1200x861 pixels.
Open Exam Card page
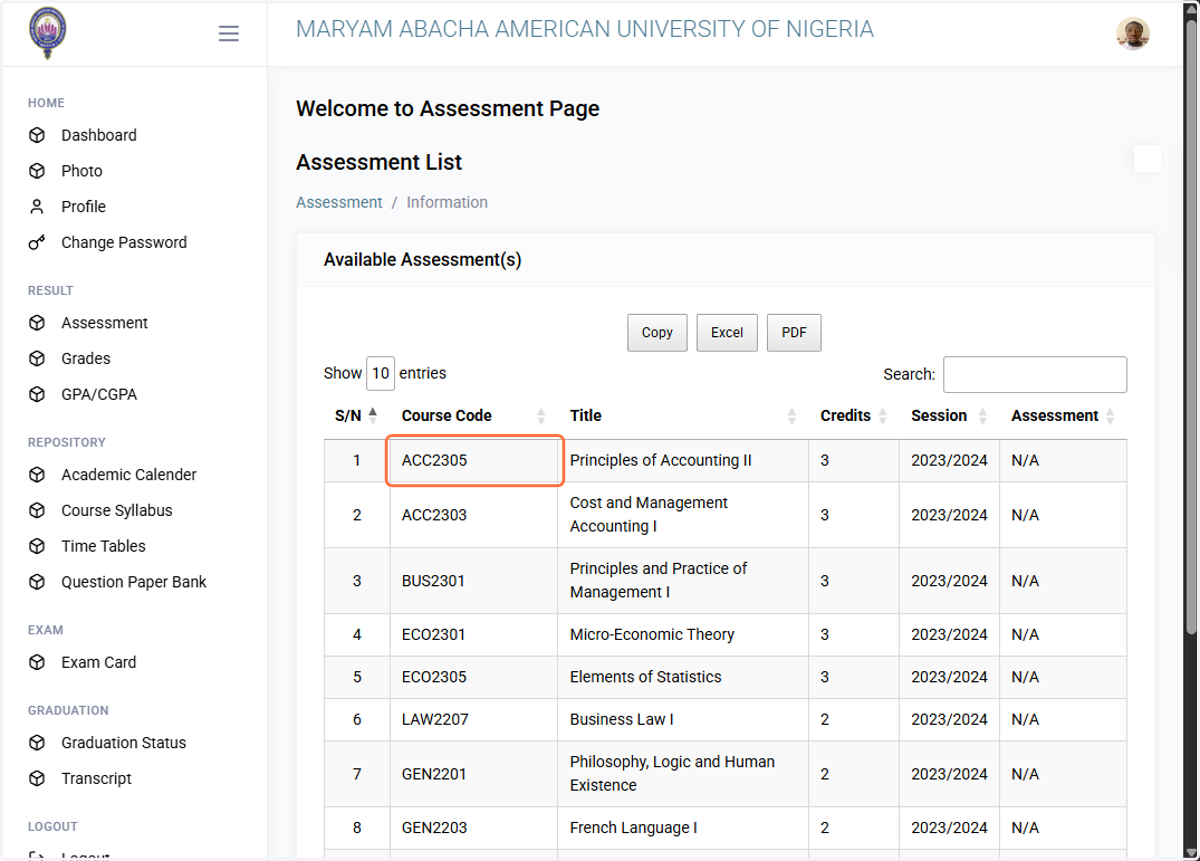point(99,662)
